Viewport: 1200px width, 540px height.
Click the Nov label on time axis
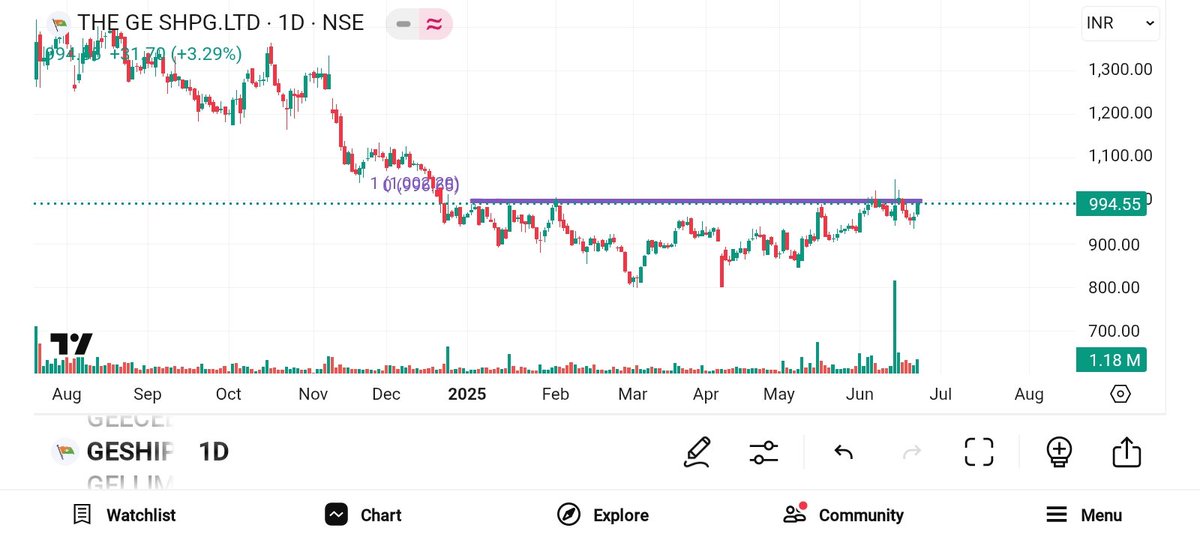coord(313,394)
